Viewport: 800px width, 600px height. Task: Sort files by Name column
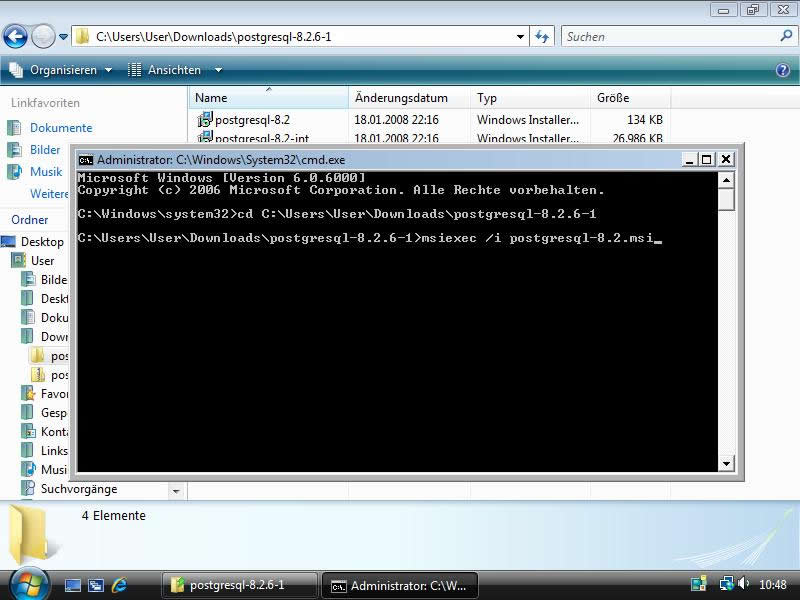(268, 97)
